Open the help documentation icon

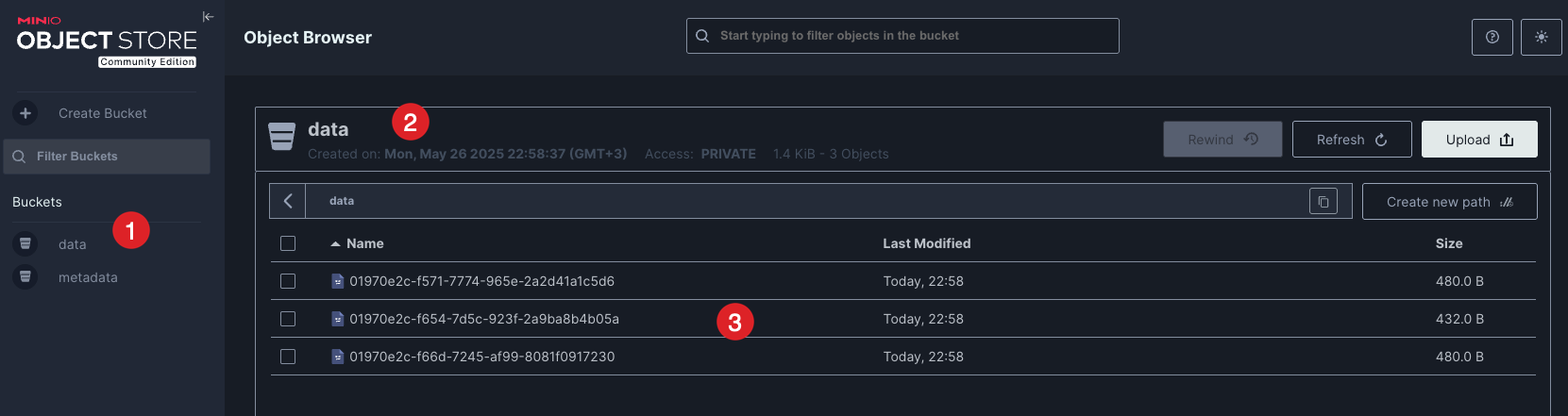(x=1492, y=37)
